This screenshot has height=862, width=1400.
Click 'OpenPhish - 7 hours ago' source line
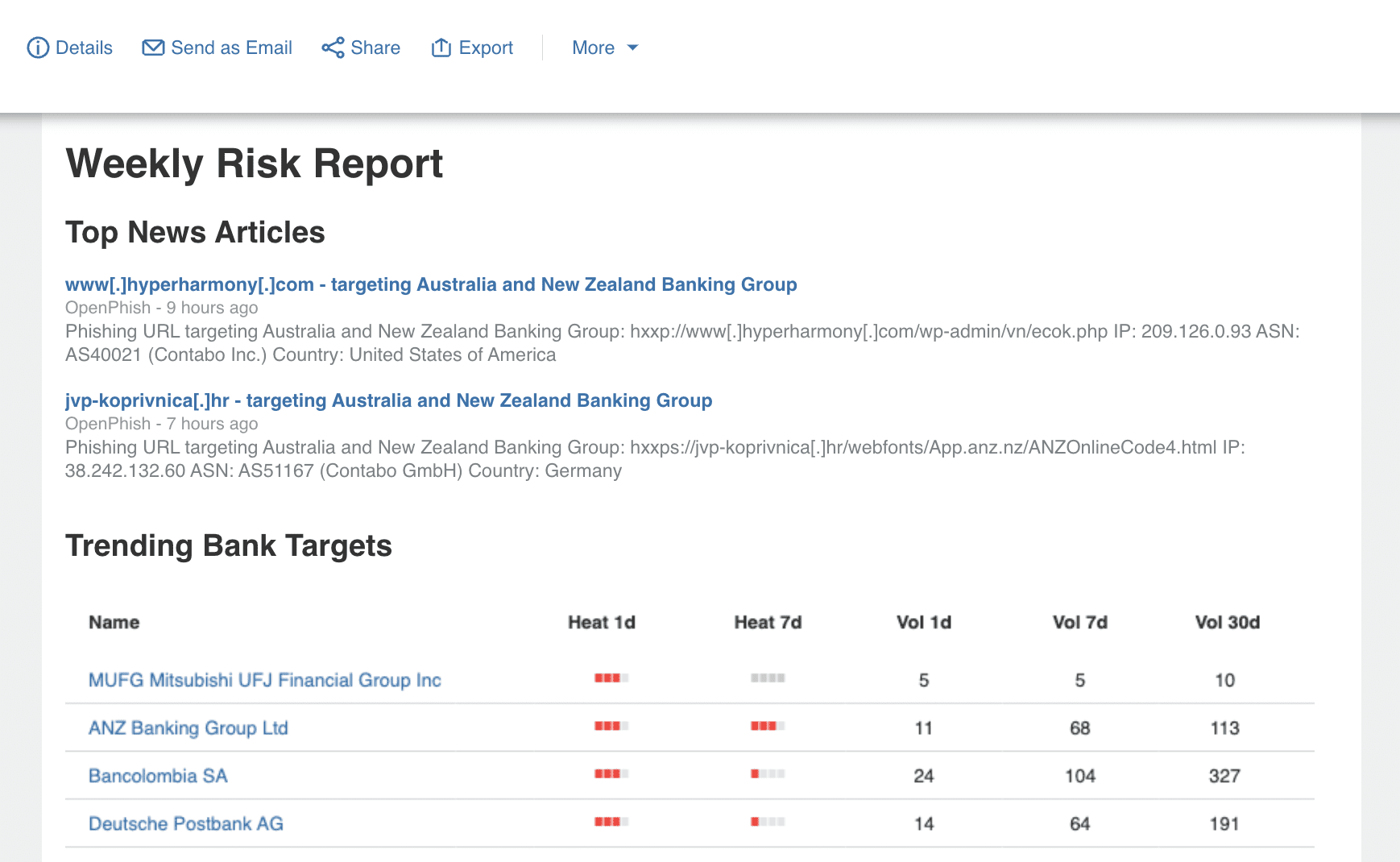[x=162, y=424]
